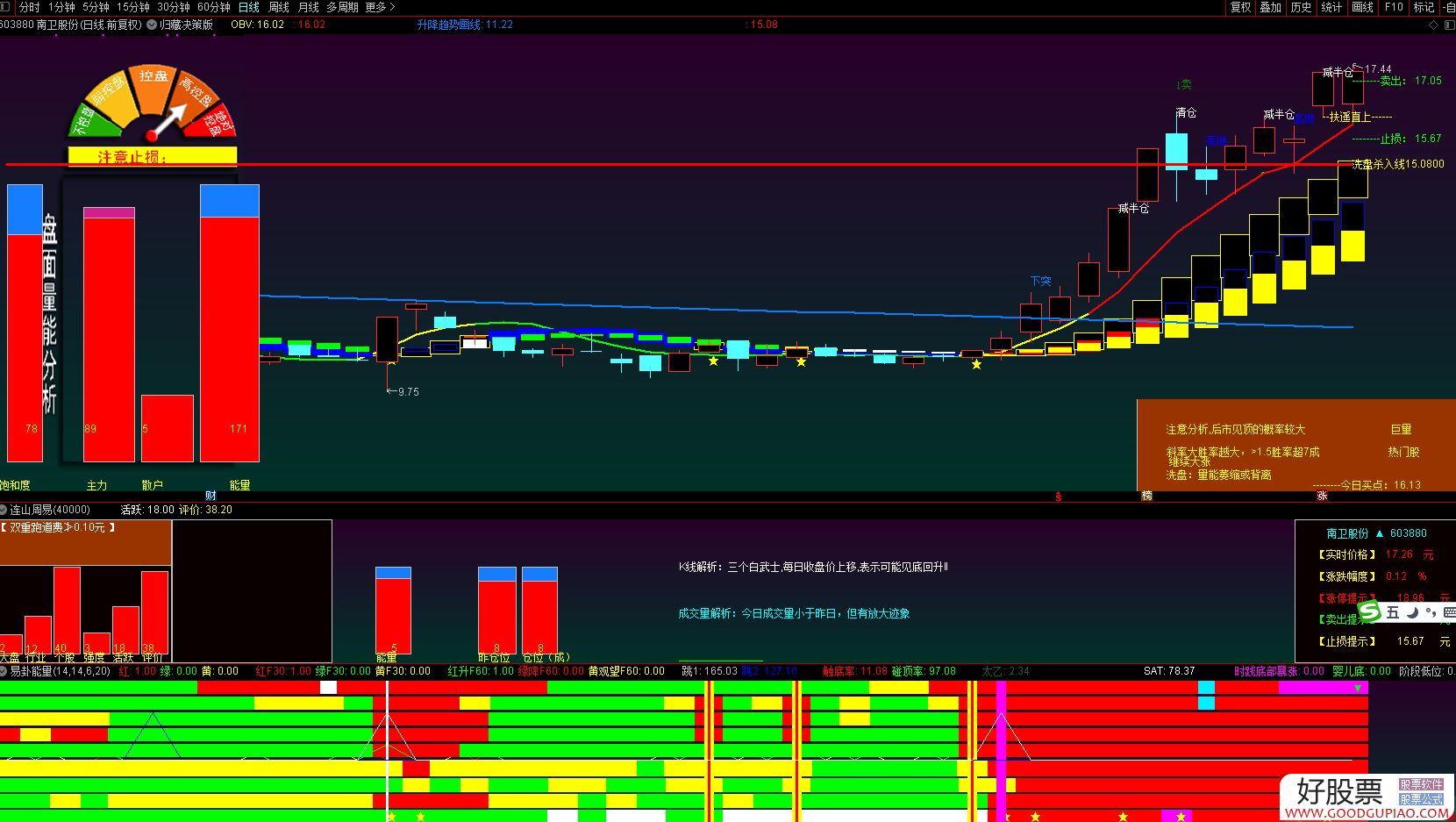Open F10 company information
The image size is (1456, 822).
(x=1394, y=7)
